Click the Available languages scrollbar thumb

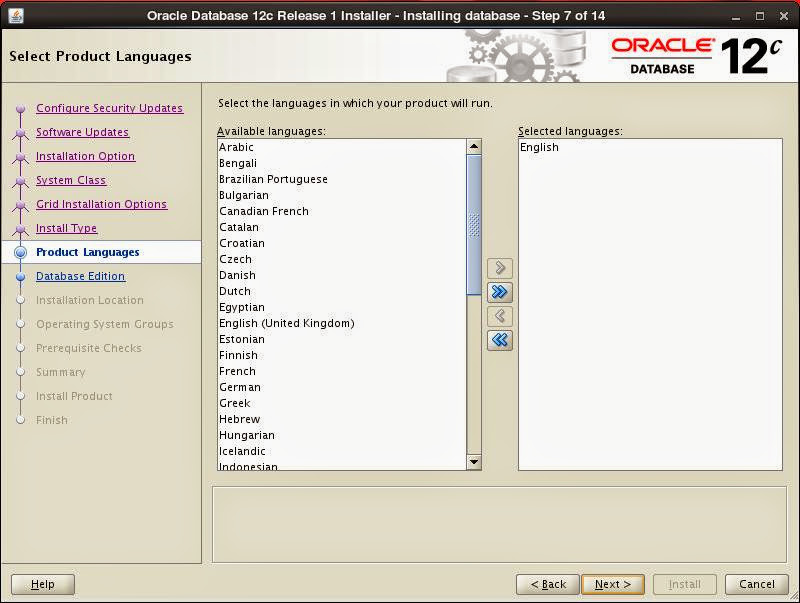click(x=474, y=224)
